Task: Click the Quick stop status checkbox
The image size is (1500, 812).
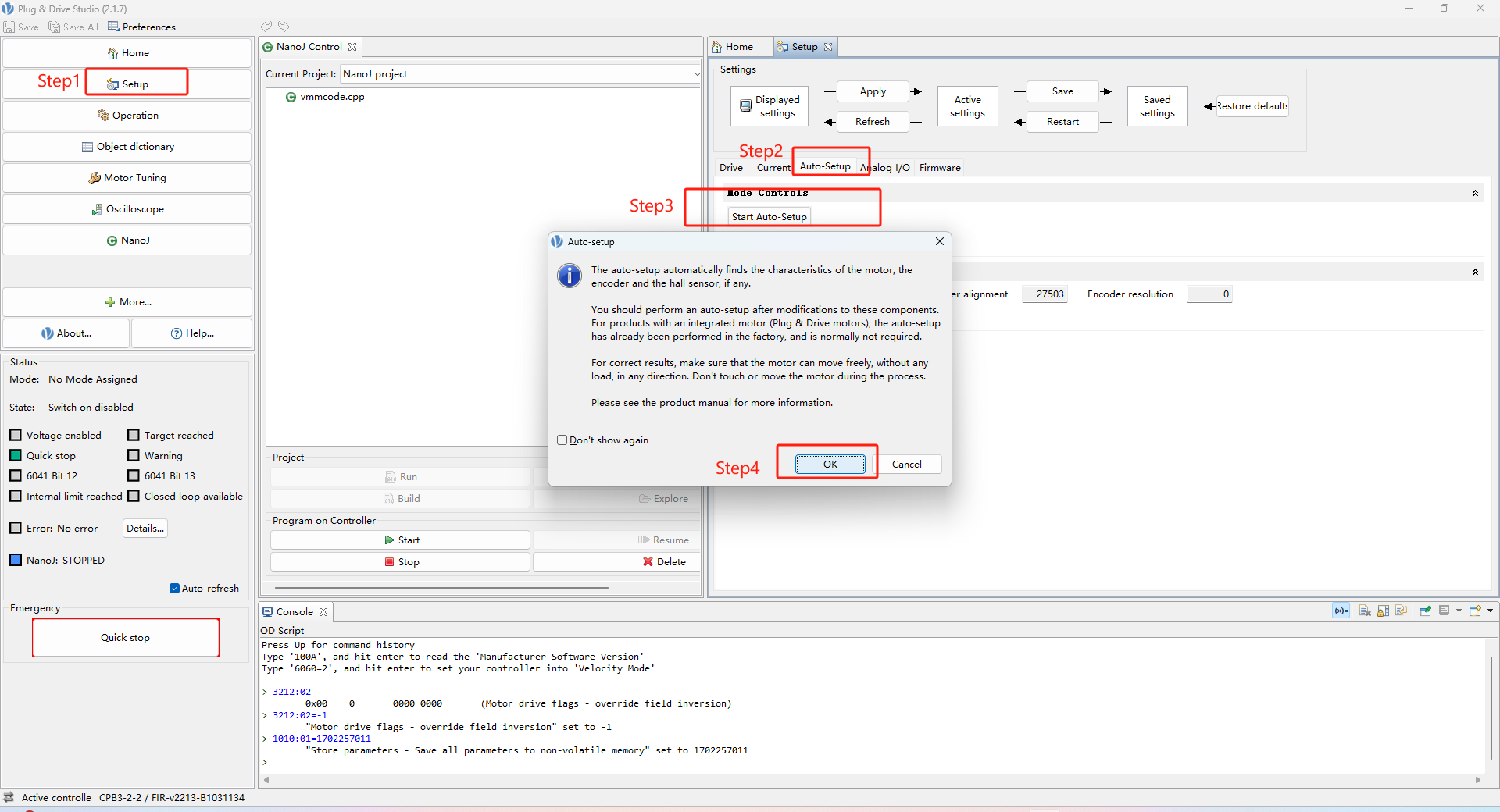Action: point(16,455)
